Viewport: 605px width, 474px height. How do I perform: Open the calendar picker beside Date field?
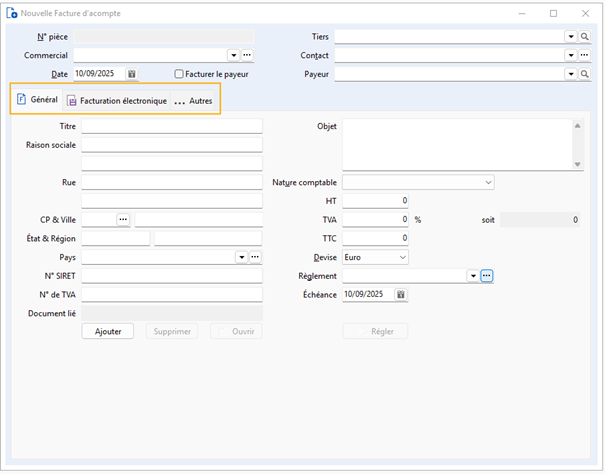[x=132, y=74]
